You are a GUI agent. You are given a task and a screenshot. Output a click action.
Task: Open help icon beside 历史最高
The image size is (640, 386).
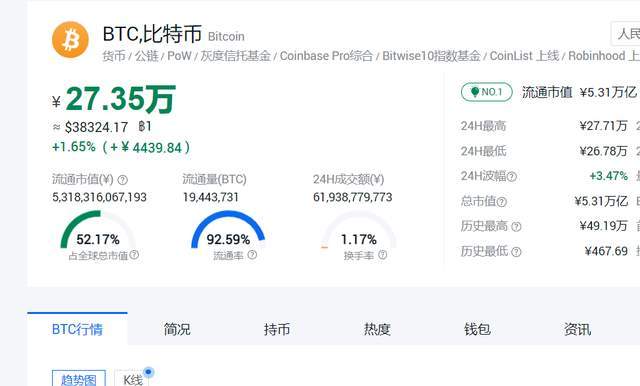[516, 227]
